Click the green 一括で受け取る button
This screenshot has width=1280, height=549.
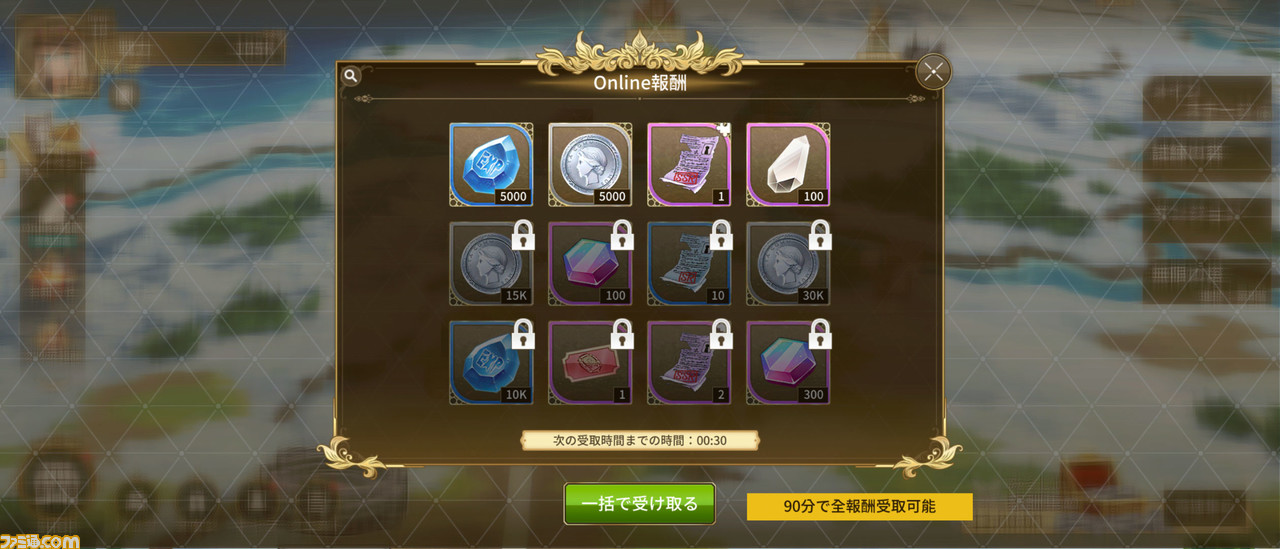[x=640, y=504]
